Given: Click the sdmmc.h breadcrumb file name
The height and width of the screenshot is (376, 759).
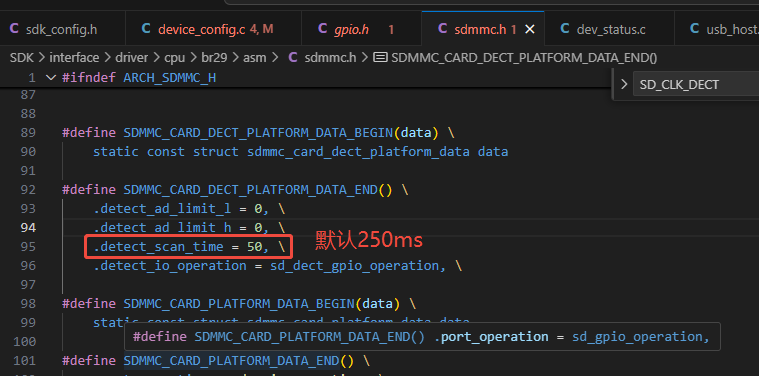Looking at the screenshot, I should click(x=331, y=58).
